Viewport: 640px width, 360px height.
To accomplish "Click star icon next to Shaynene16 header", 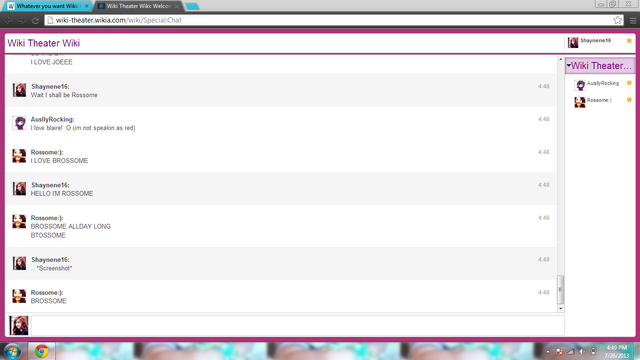I will (629, 40).
